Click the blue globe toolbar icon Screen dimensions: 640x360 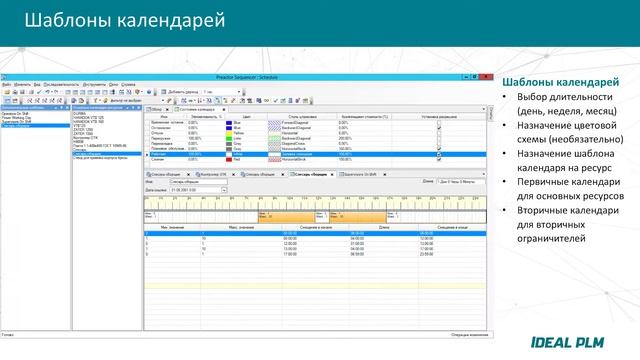[149, 92]
